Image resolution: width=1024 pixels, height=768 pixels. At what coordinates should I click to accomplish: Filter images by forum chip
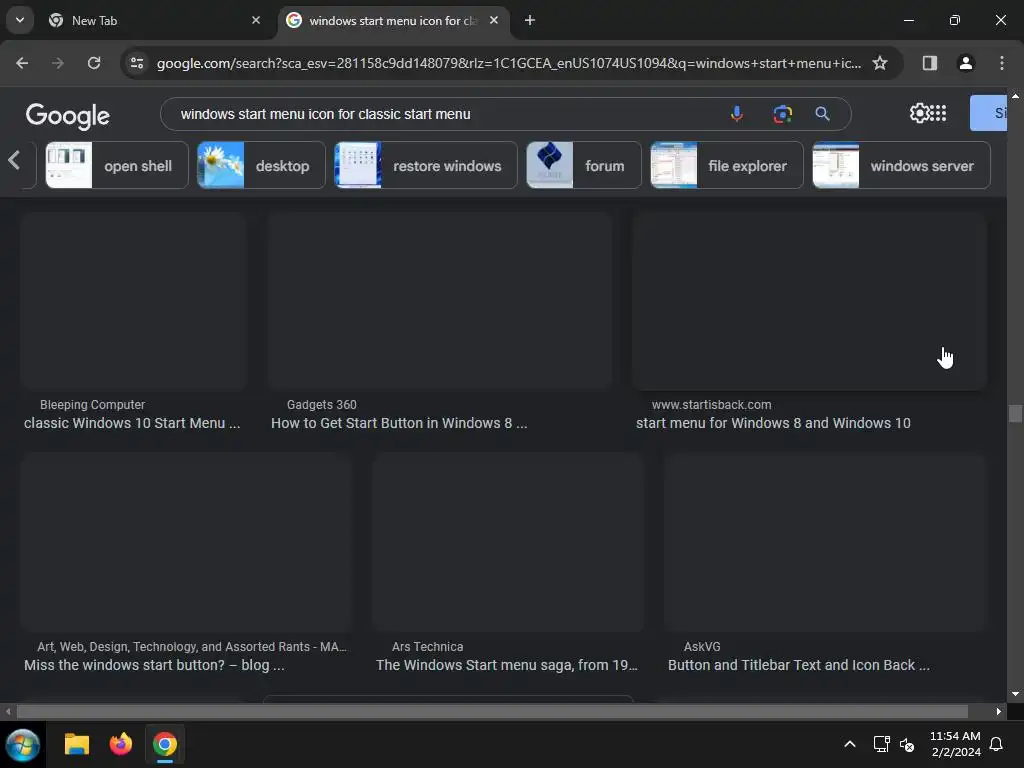pos(584,165)
